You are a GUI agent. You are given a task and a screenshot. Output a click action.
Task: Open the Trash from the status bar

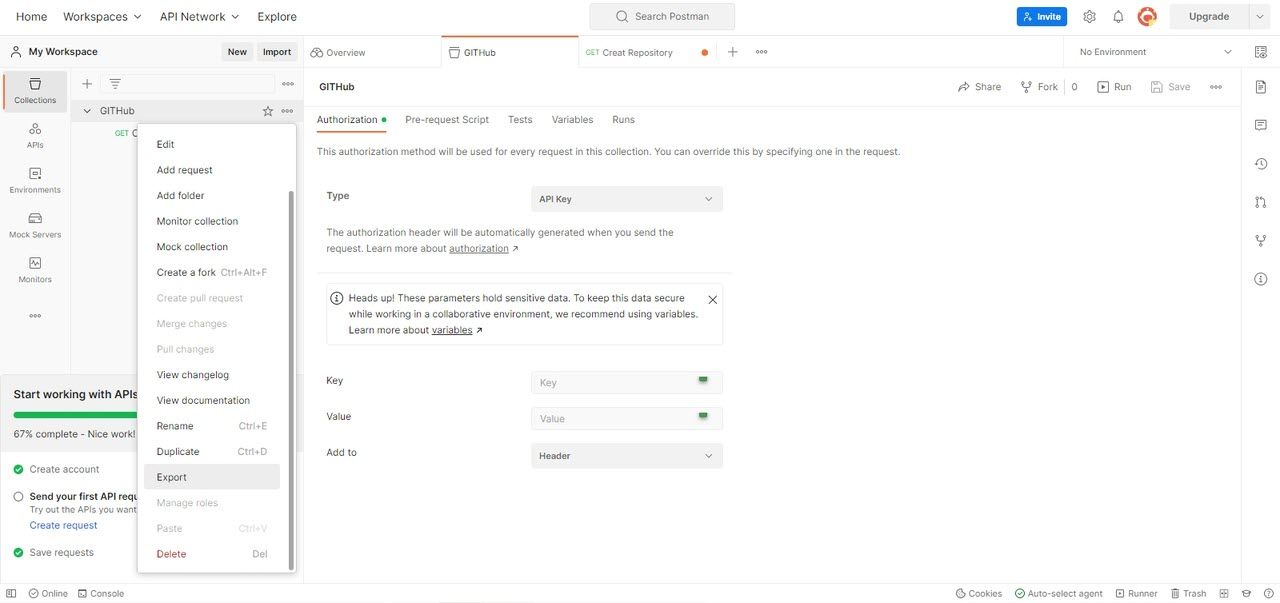click(1188, 592)
